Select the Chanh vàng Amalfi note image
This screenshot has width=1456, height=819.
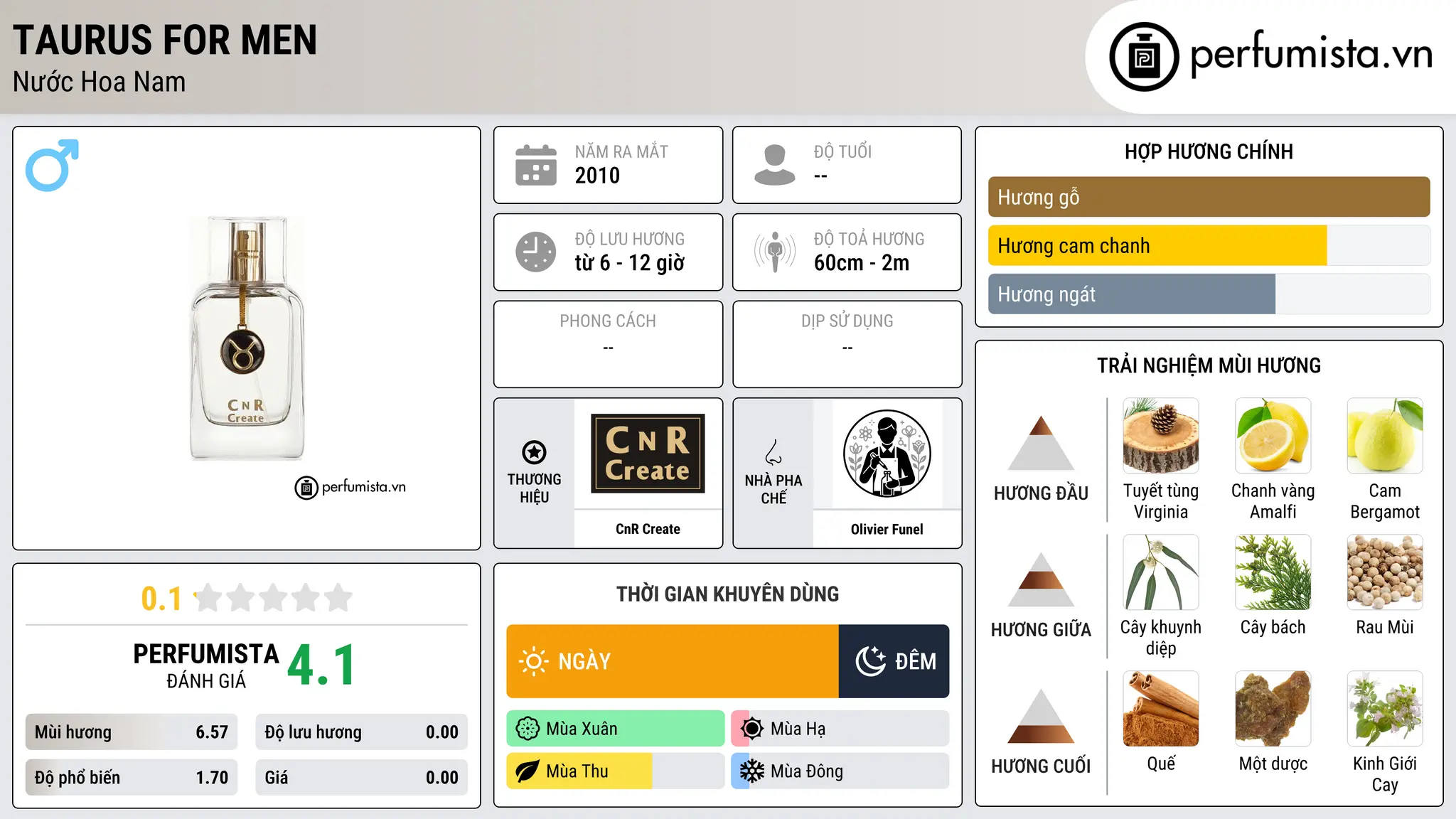(x=1273, y=436)
